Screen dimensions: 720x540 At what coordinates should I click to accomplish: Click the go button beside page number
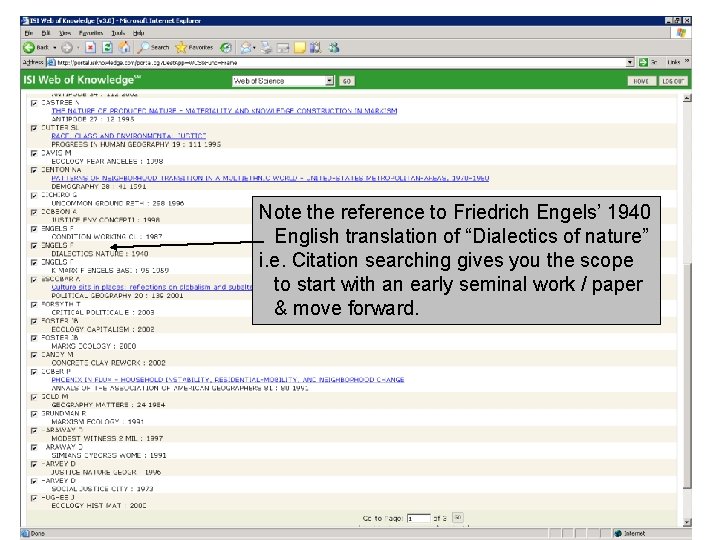457,518
